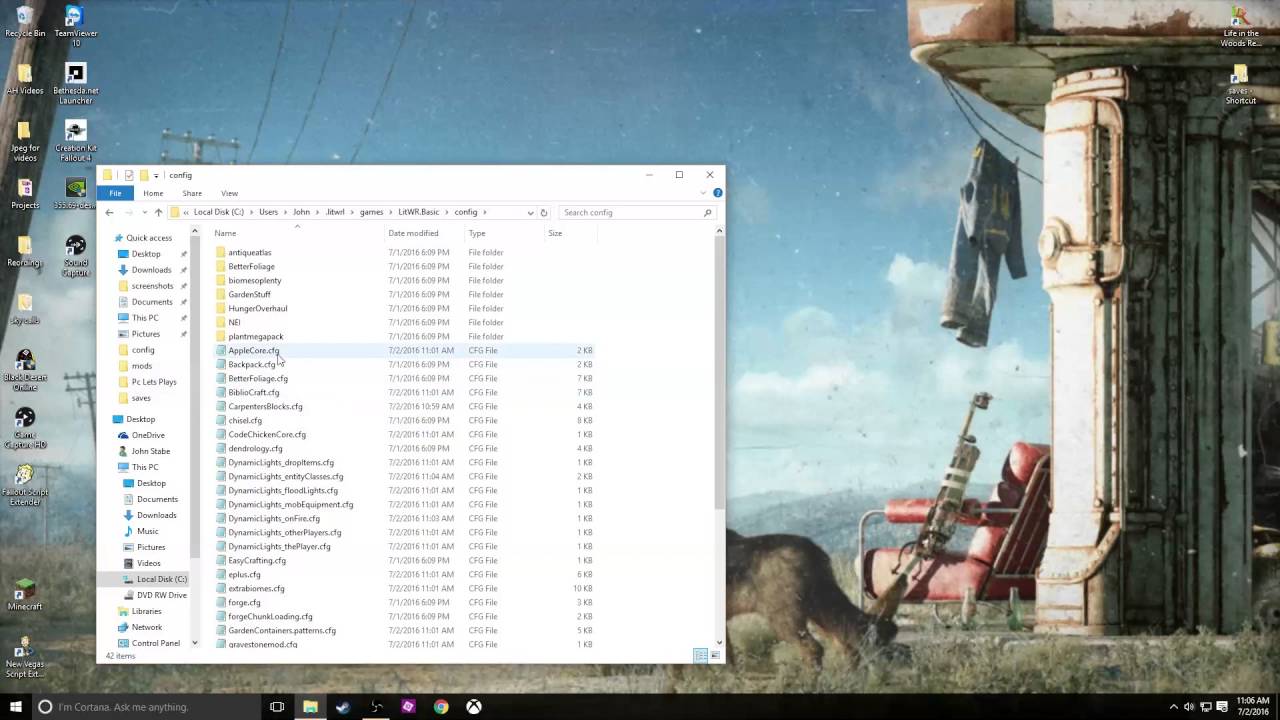Image resolution: width=1280 pixels, height=720 pixels.
Task: Expand chevron after Users in address bar
Action: (285, 212)
